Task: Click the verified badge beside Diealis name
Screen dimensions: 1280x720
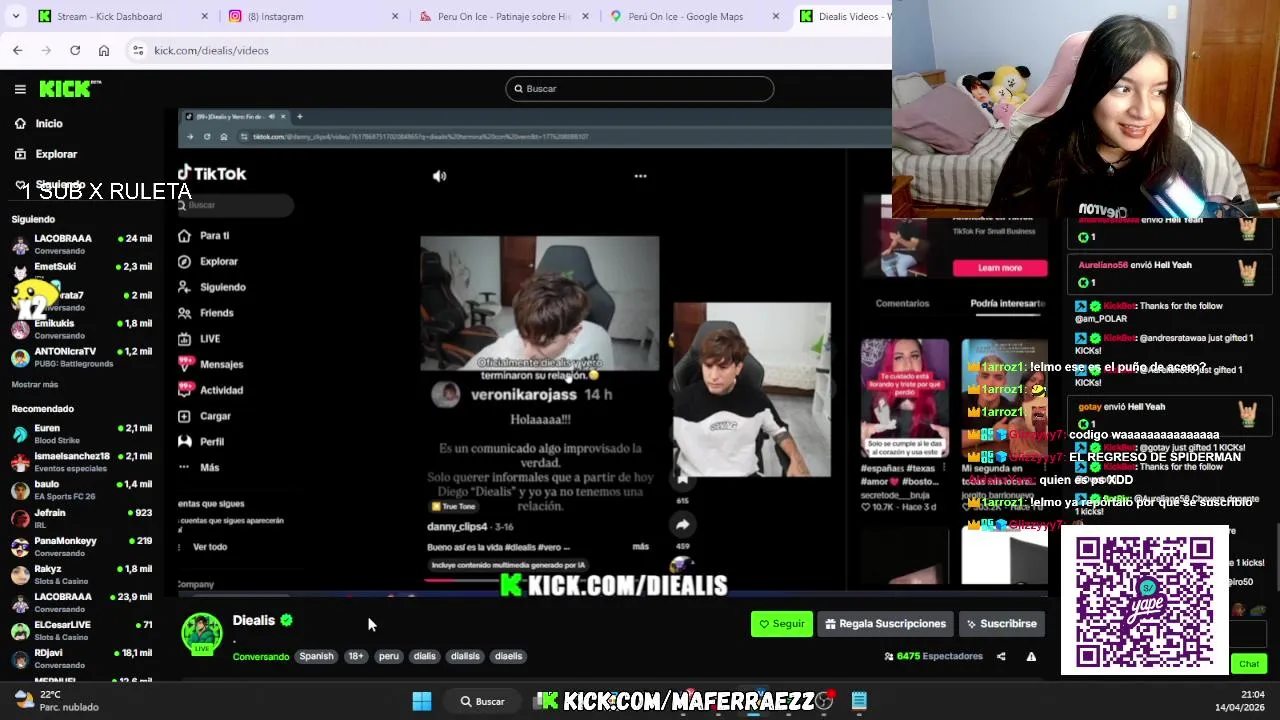Action: pos(286,620)
